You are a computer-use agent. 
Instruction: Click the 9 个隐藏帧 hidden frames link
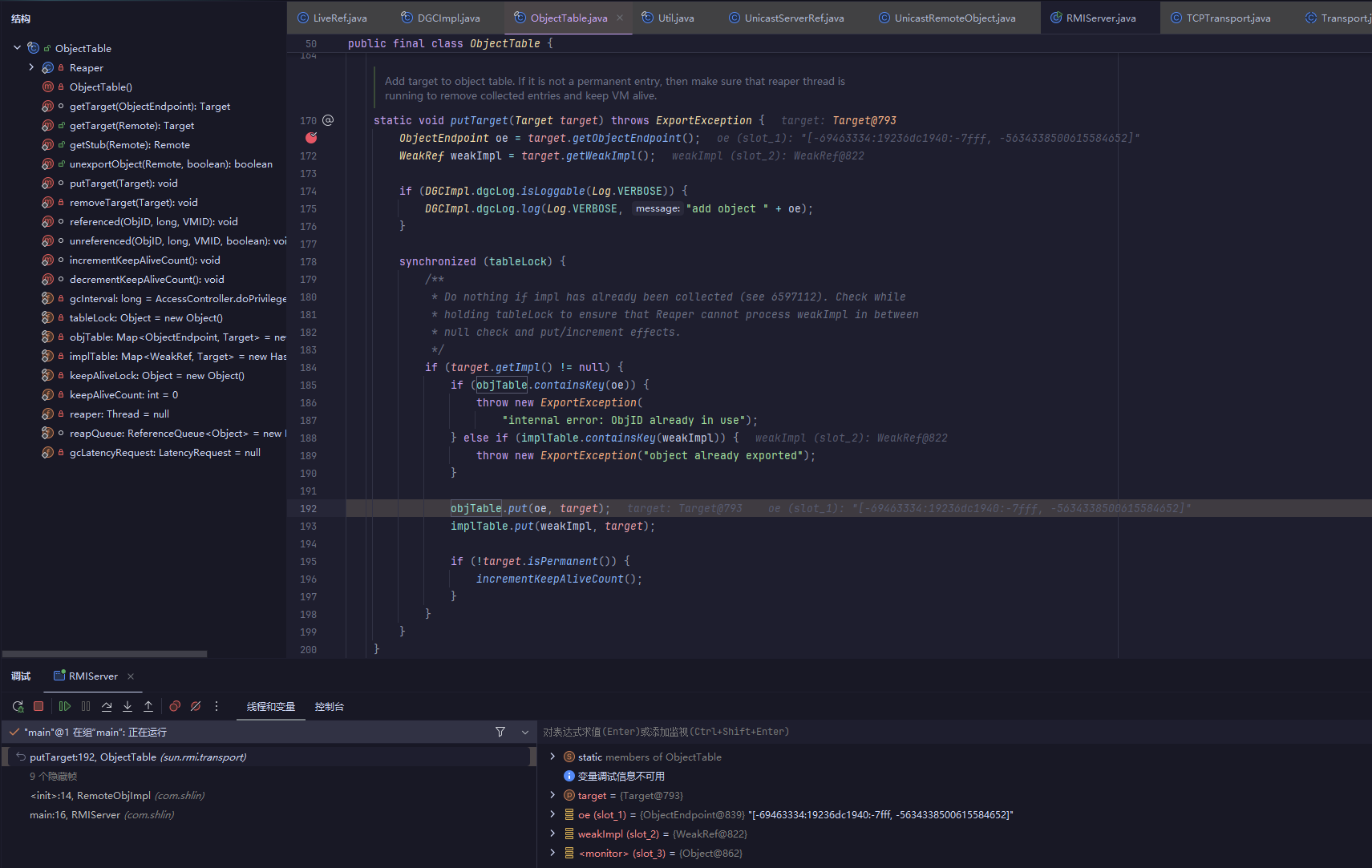(x=54, y=777)
